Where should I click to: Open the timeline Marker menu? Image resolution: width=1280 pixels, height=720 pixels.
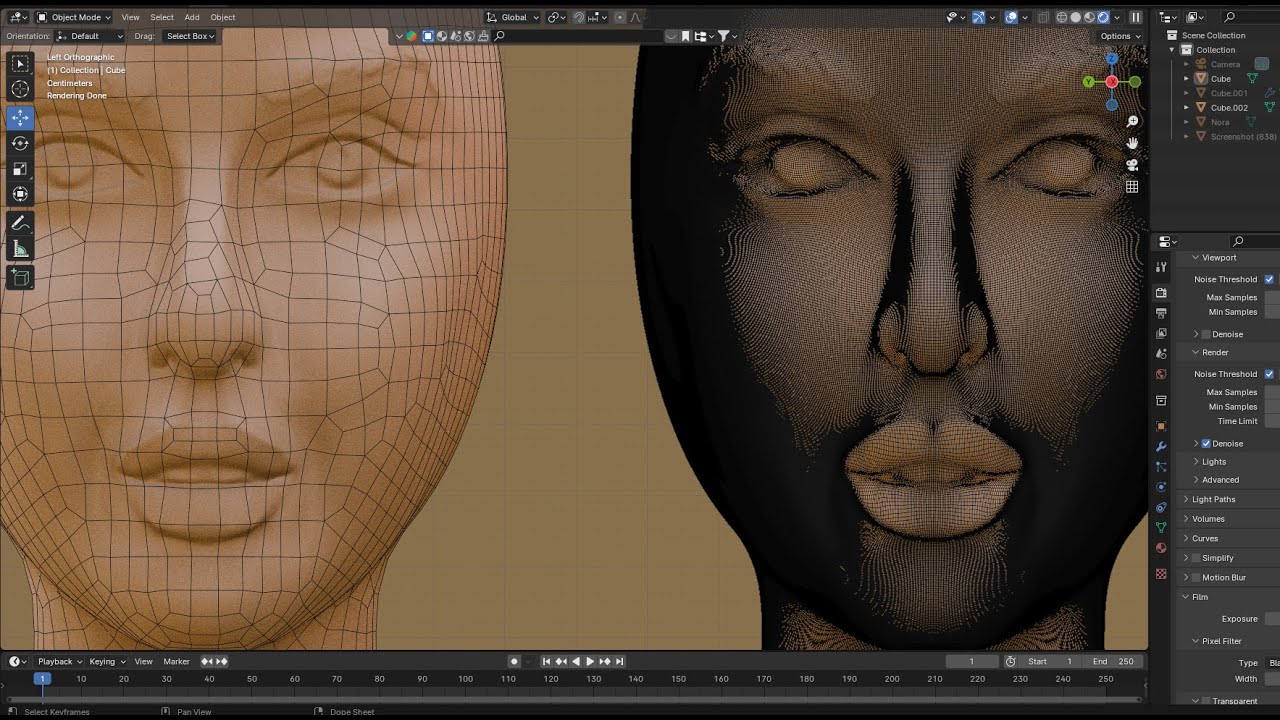pyautogui.click(x=176, y=661)
